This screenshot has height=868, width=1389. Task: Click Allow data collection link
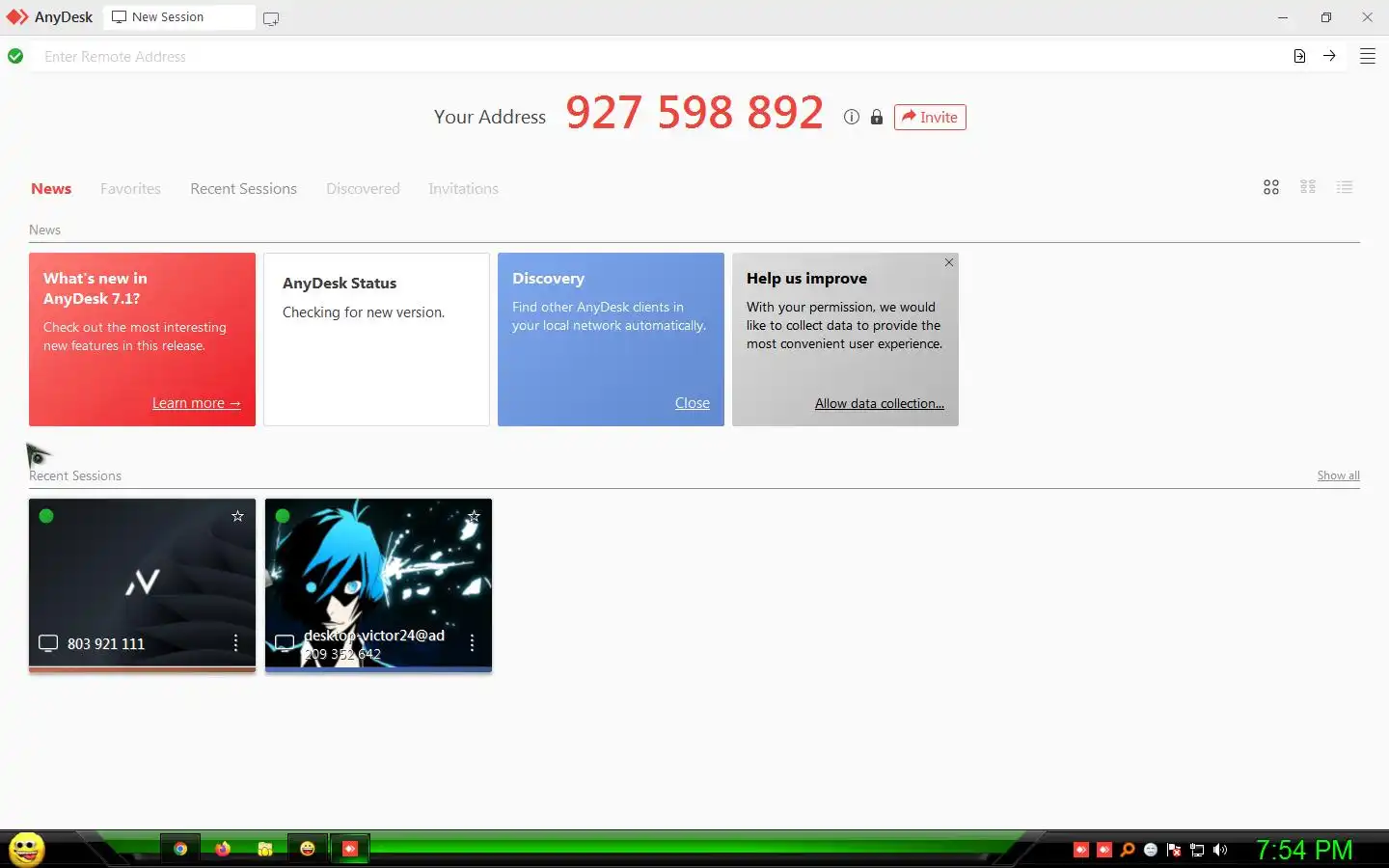880,403
